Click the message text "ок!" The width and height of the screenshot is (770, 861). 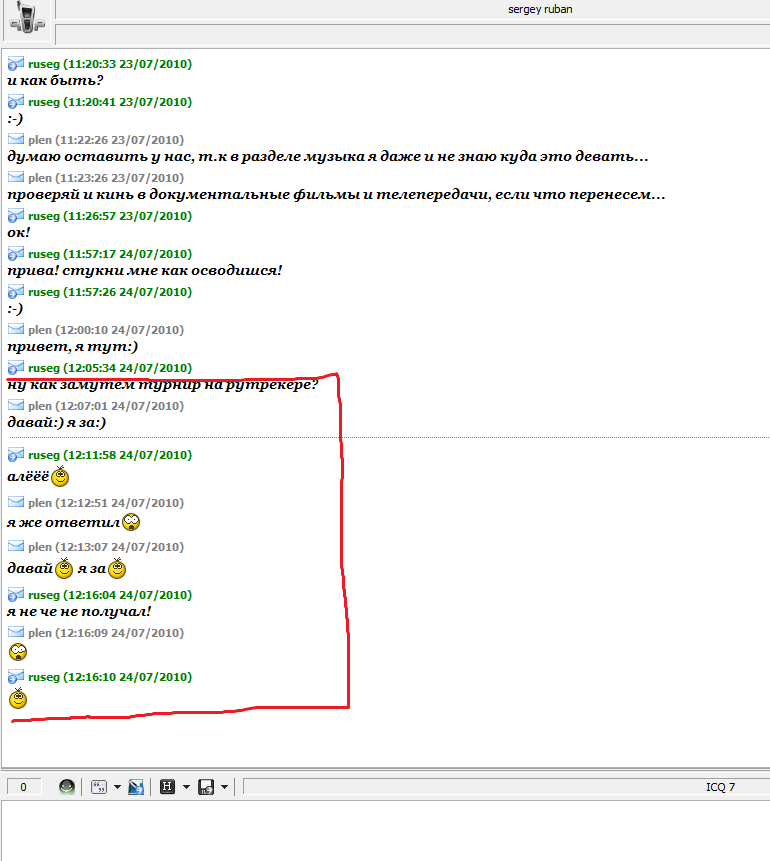coord(19,232)
